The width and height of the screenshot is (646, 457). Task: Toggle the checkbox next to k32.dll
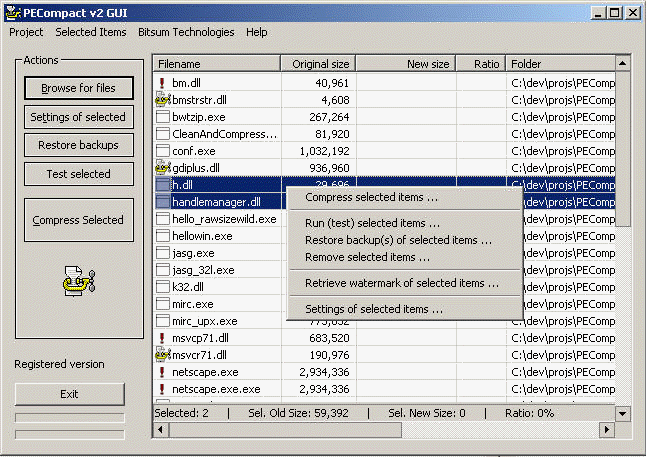tap(163, 287)
